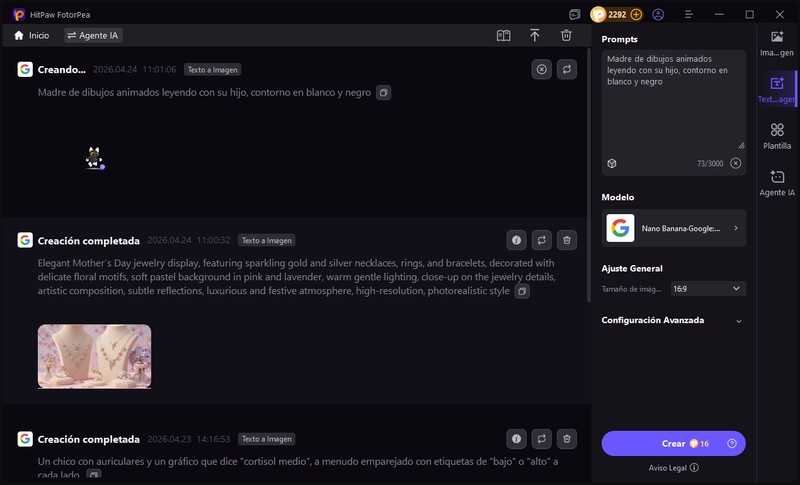Copy the 'Madre de dibujos animados' prompt text

[383, 93]
